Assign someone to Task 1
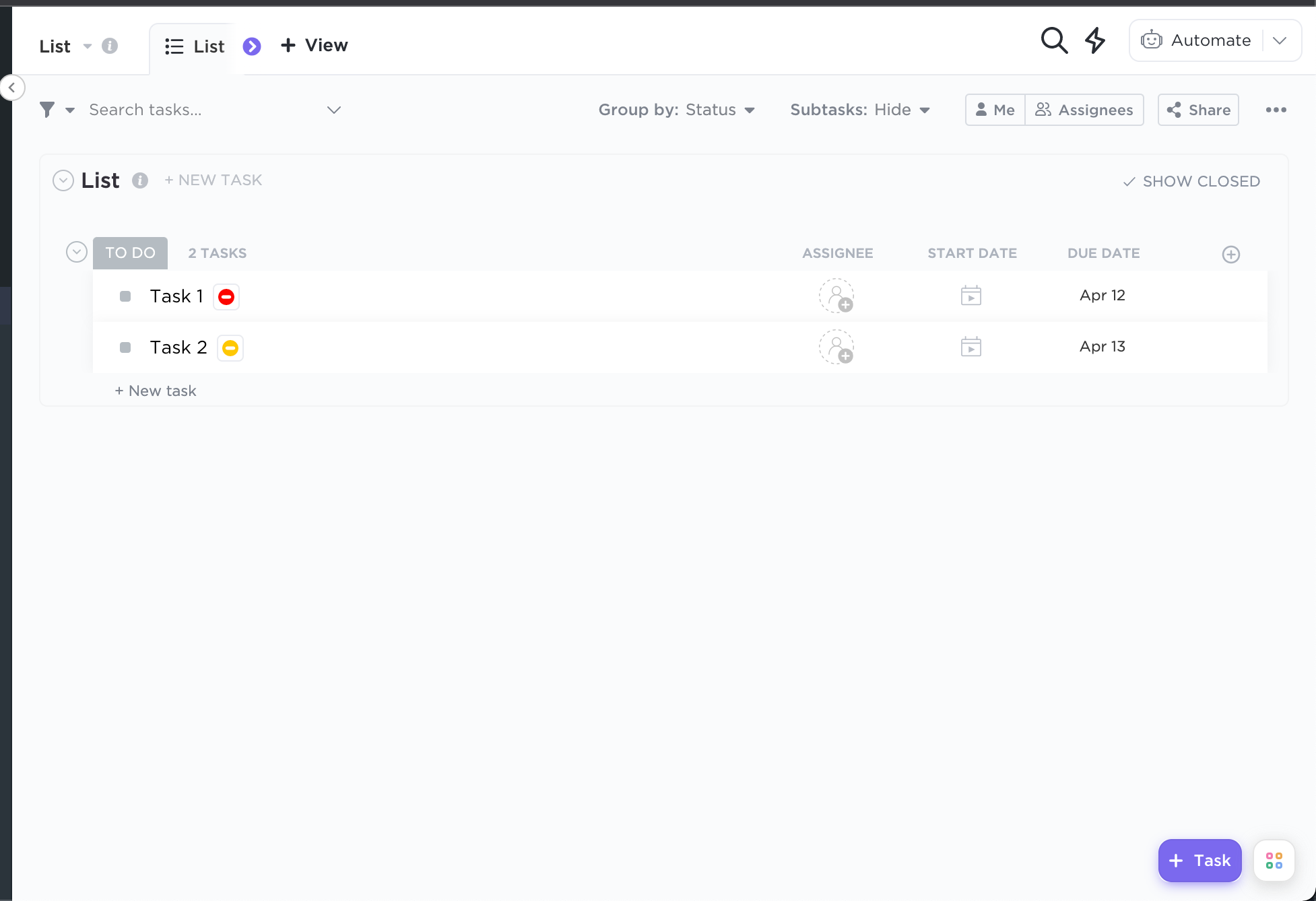This screenshot has height=901, width=1316. coord(836,296)
